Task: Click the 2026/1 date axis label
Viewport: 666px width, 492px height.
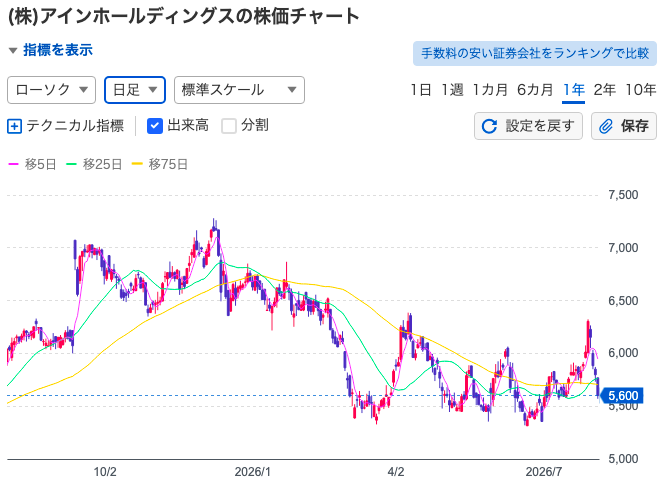Action: pos(252,472)
